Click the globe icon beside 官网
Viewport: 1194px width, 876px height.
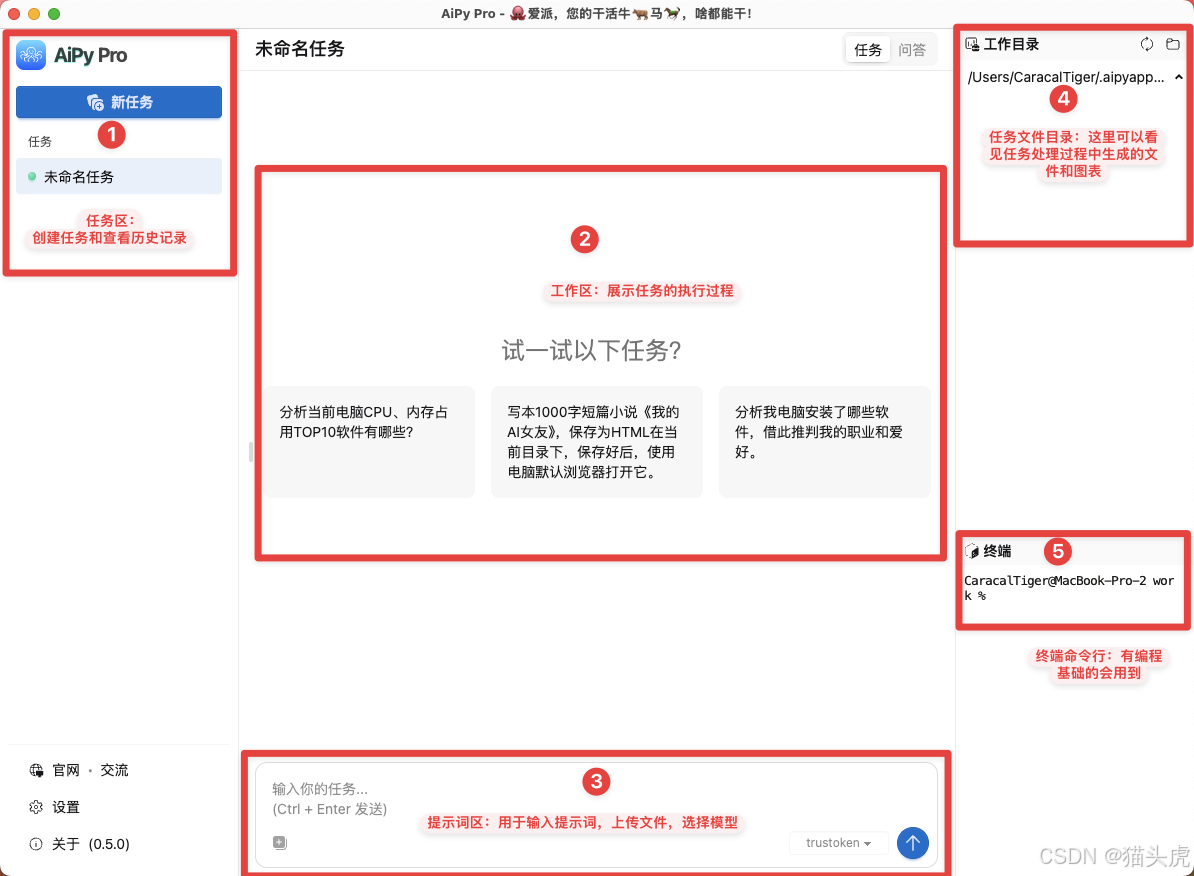tap(36, 770)
